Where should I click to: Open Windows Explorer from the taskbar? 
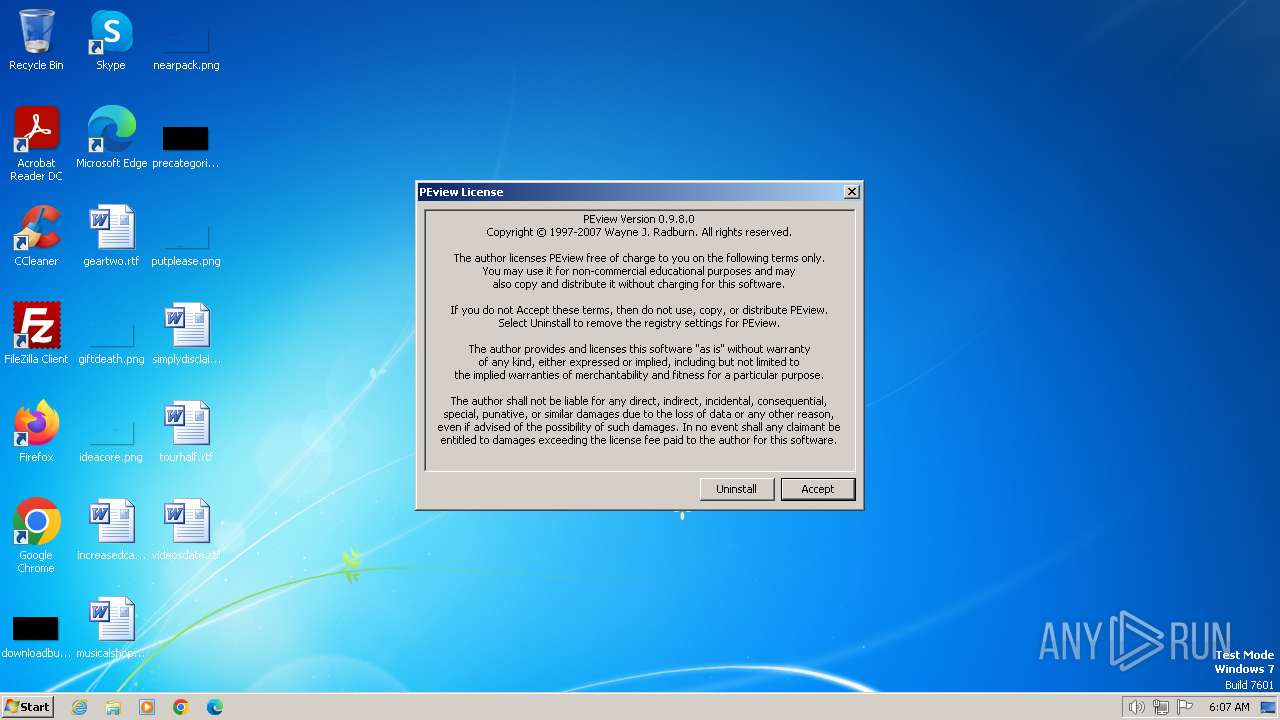[113, 707]
